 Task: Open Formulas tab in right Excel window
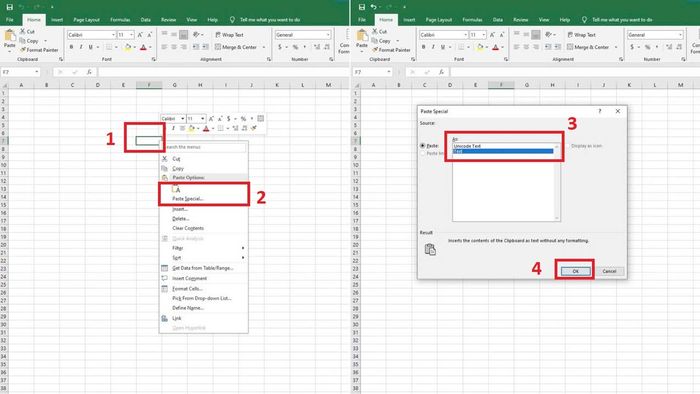click(x=472, y=20)
